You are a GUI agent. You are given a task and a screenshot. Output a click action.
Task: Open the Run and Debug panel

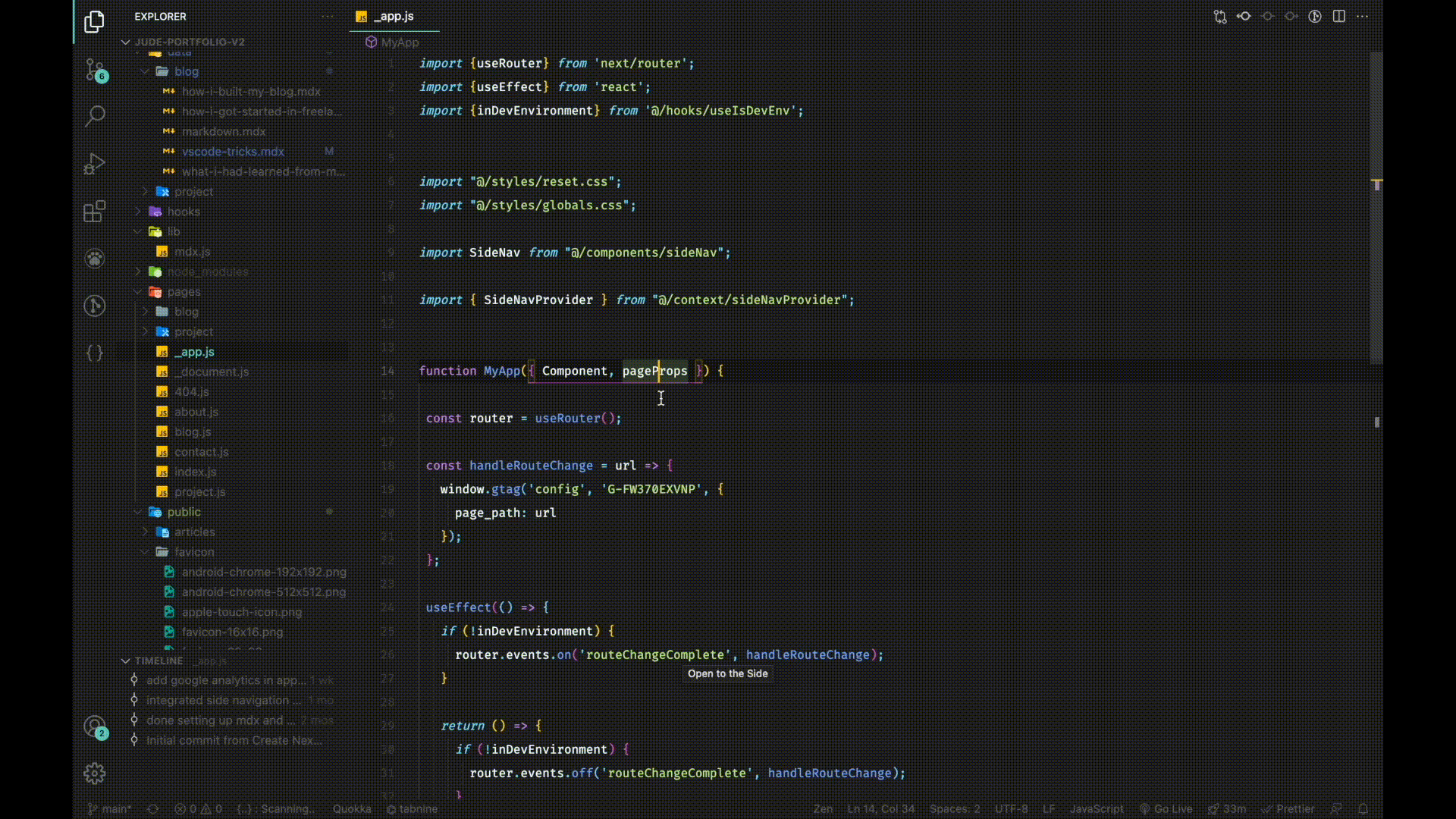click(94, 164)
